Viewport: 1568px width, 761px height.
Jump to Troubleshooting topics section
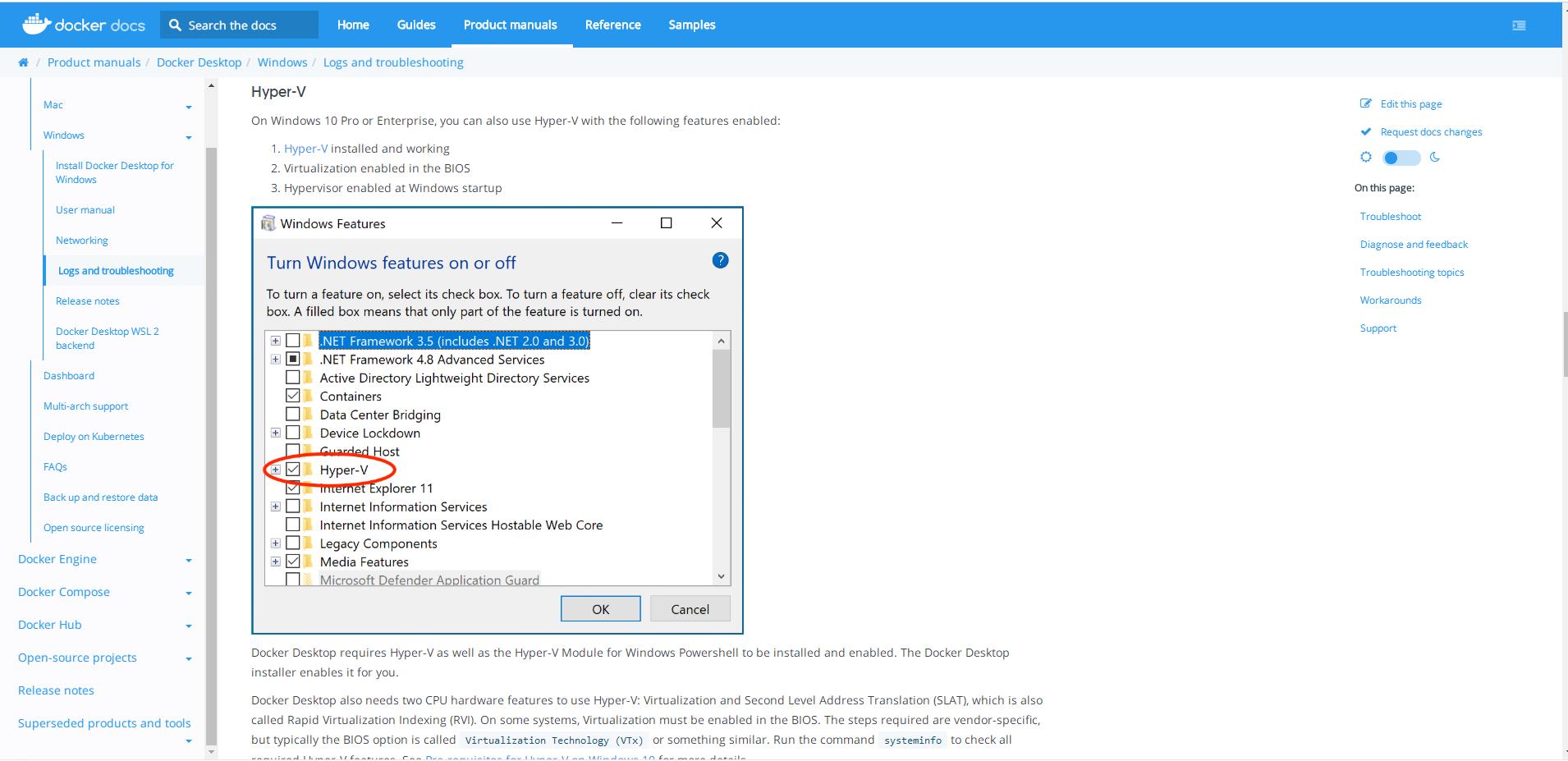point(1412,273)
